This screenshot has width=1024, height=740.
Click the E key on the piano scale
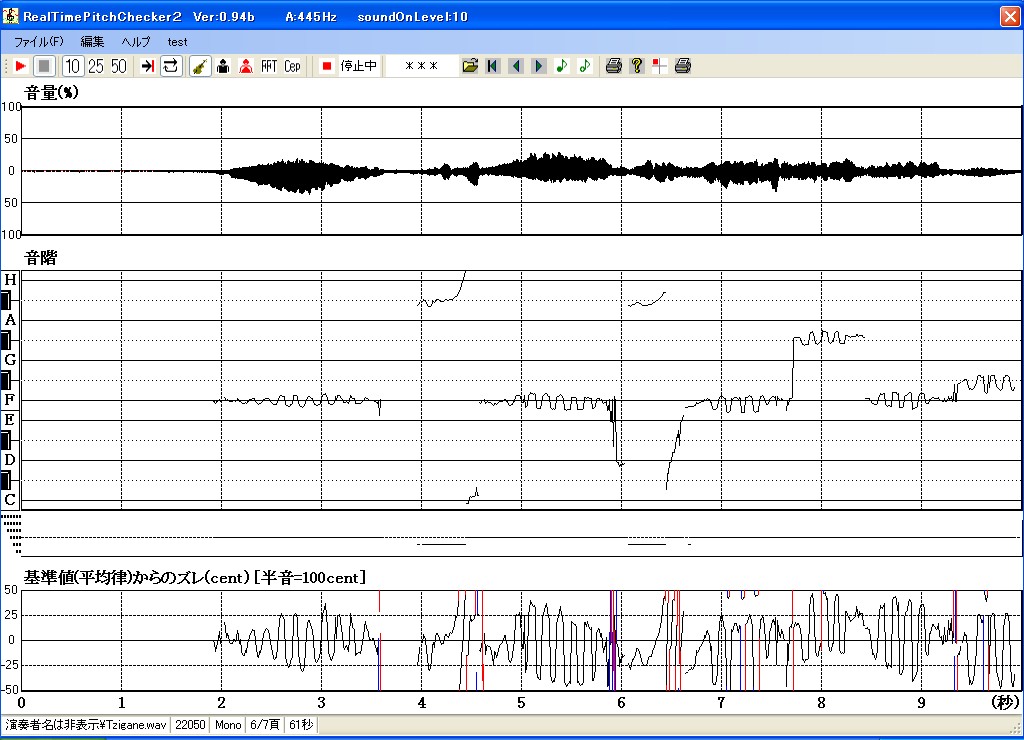[x=10, y=420]
